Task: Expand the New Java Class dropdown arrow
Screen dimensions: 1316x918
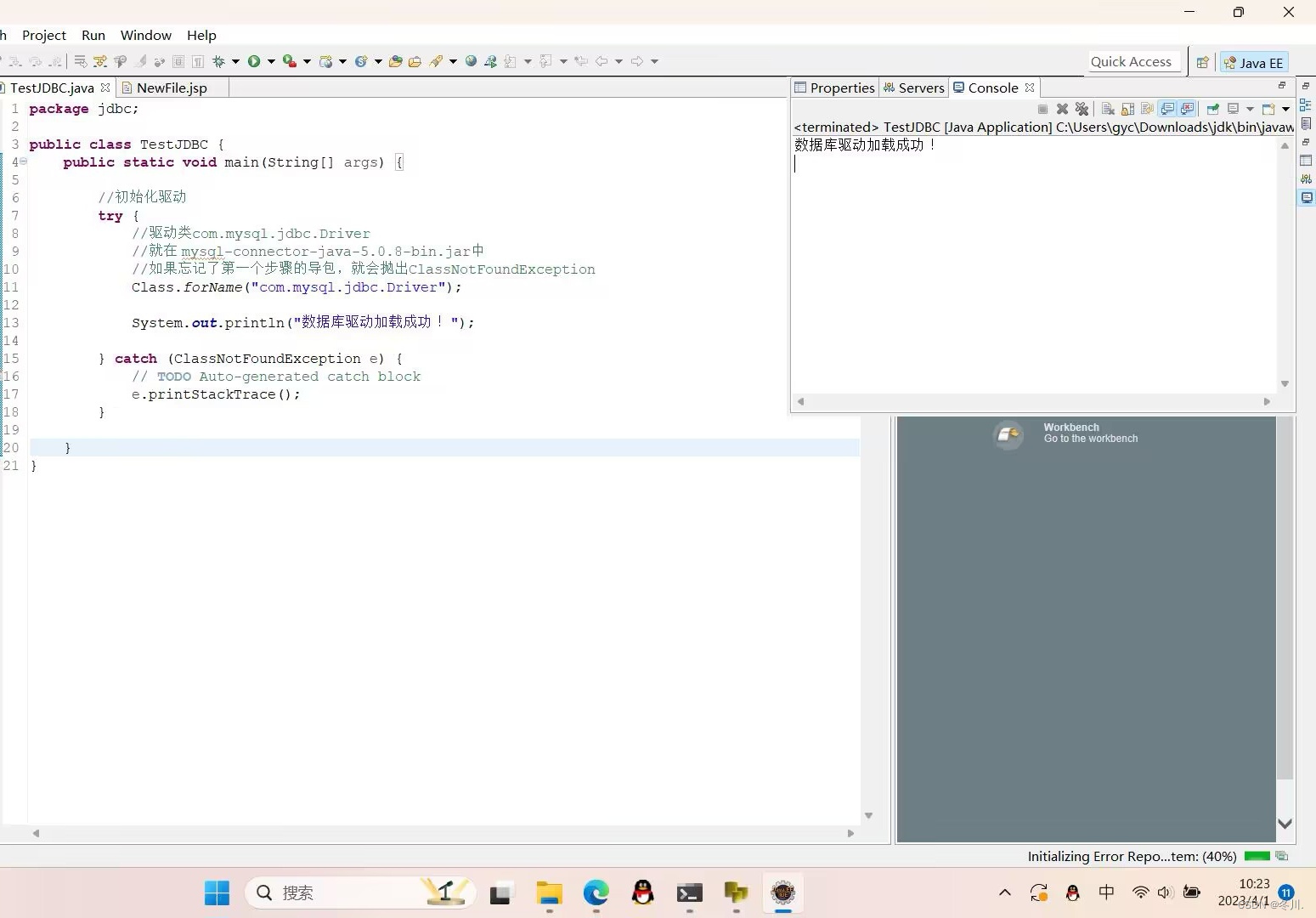Action: click(x=378, y=61)
